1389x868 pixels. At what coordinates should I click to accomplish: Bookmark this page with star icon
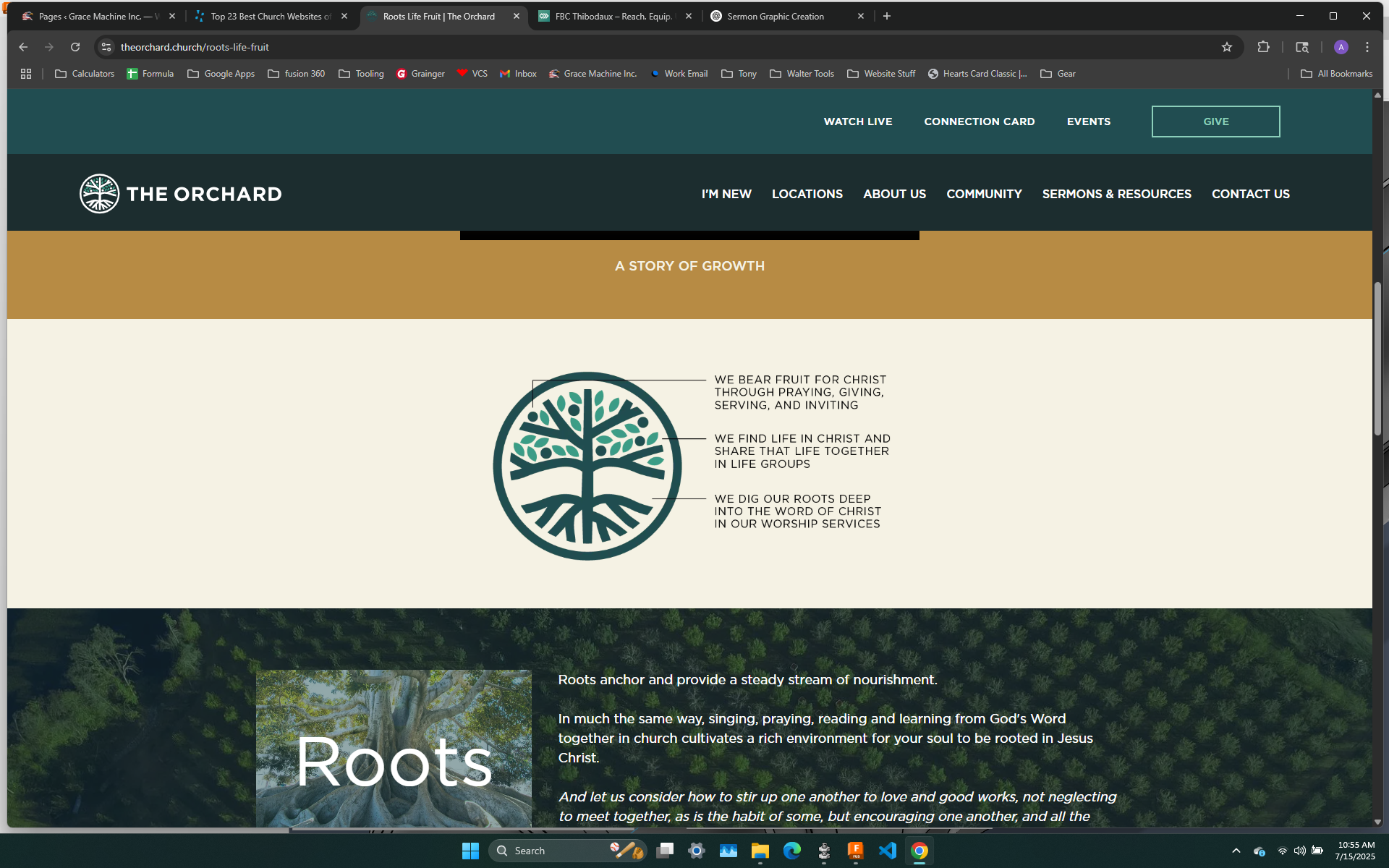click(x=1227, y=47)
